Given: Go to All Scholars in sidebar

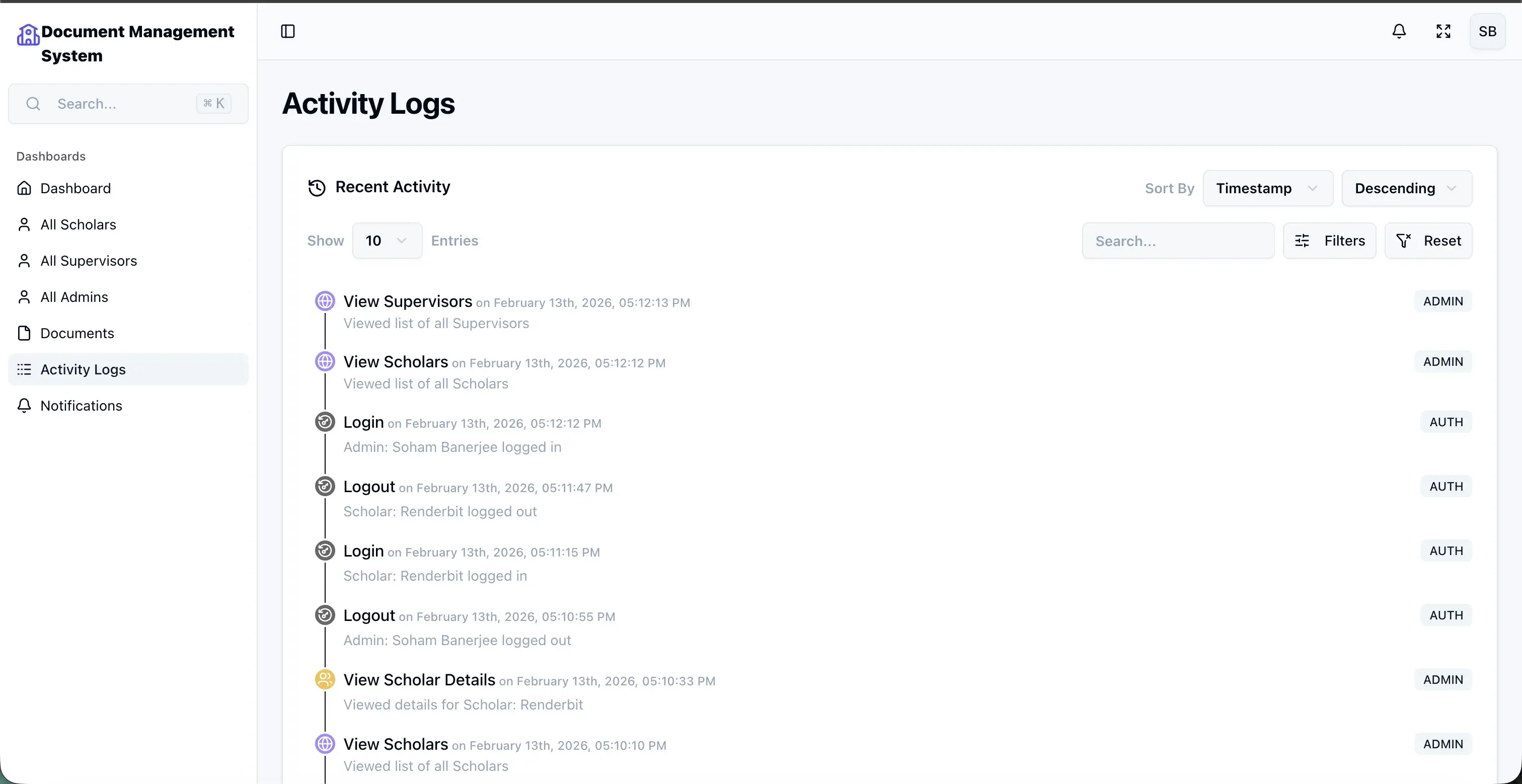Looking at the screenshot, I should (x=78, y=224).
